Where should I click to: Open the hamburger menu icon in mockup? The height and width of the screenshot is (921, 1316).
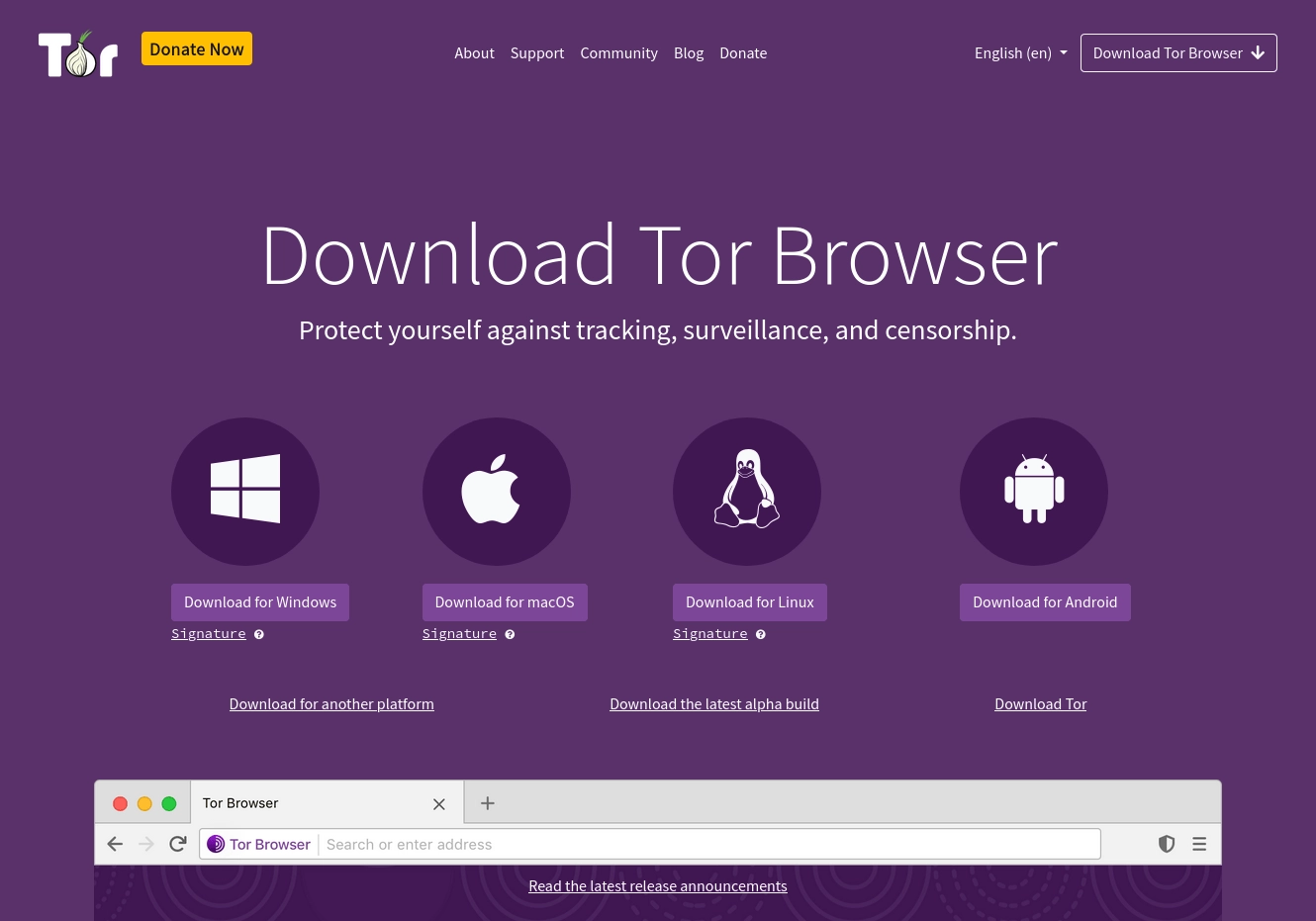(1199, 844)
